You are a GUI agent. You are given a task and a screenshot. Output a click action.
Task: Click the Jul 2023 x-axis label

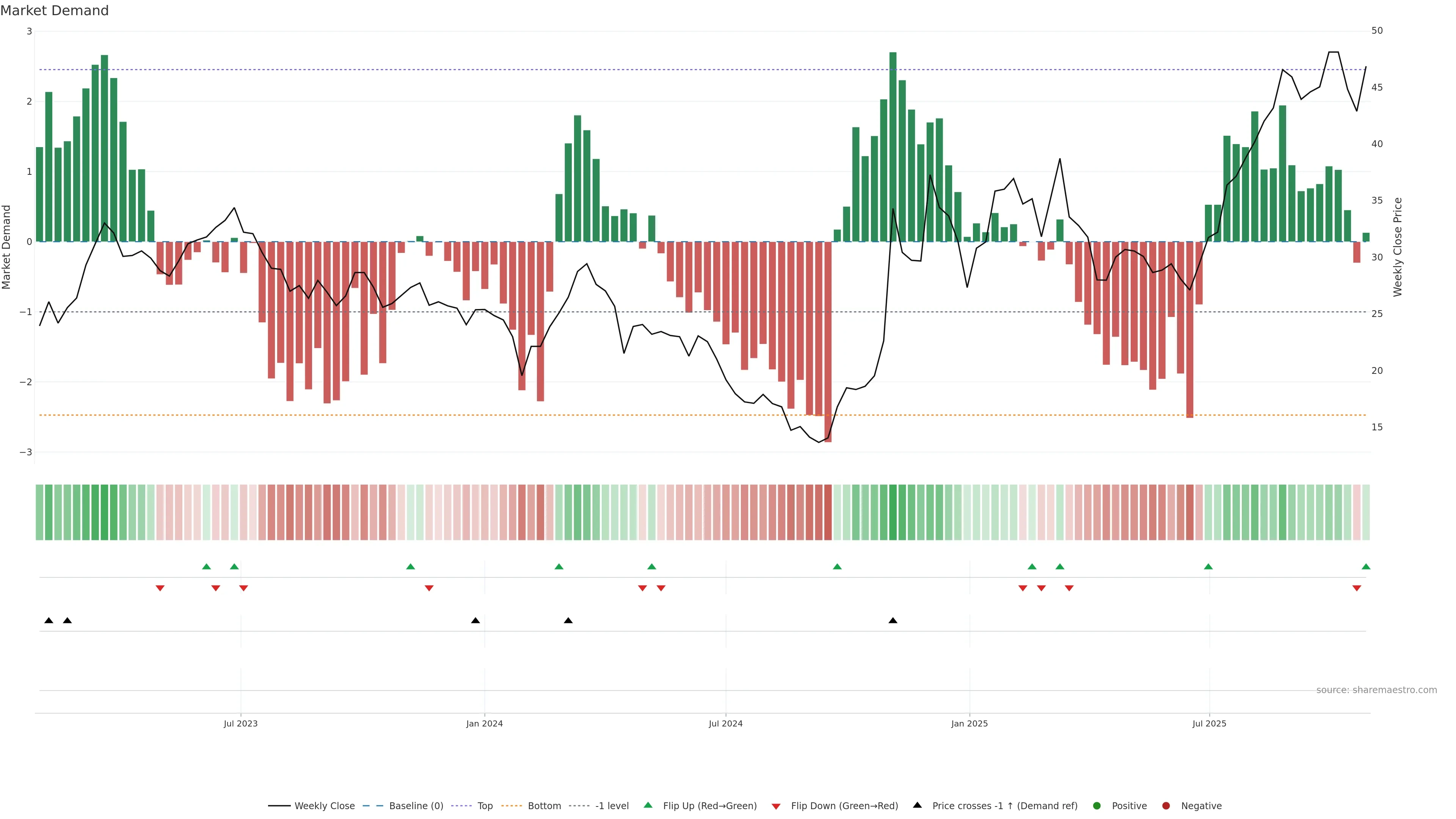click(x=240, y=723)
